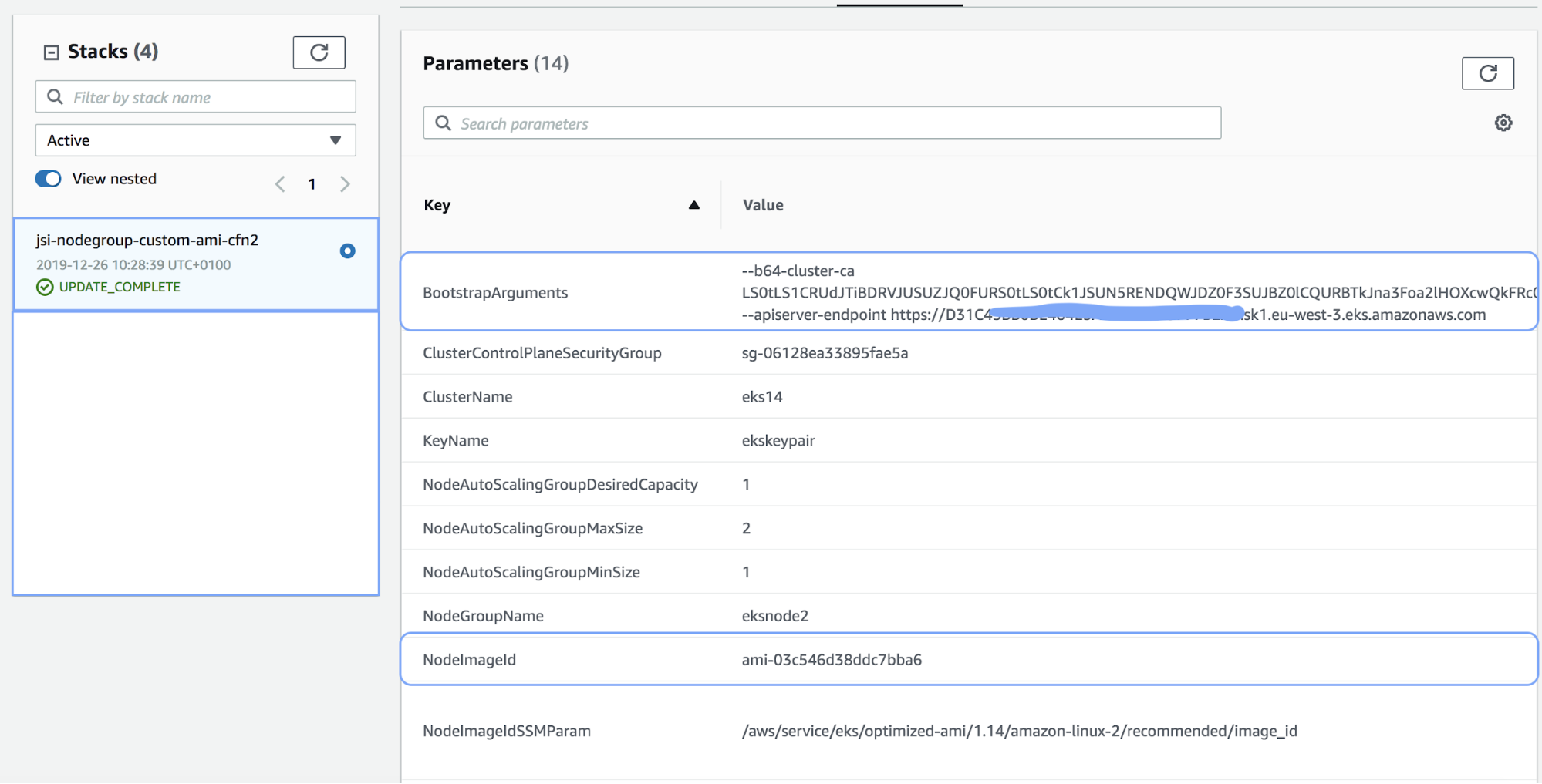
Task: Click page number 1 in pagination
Action: point(312,184)
